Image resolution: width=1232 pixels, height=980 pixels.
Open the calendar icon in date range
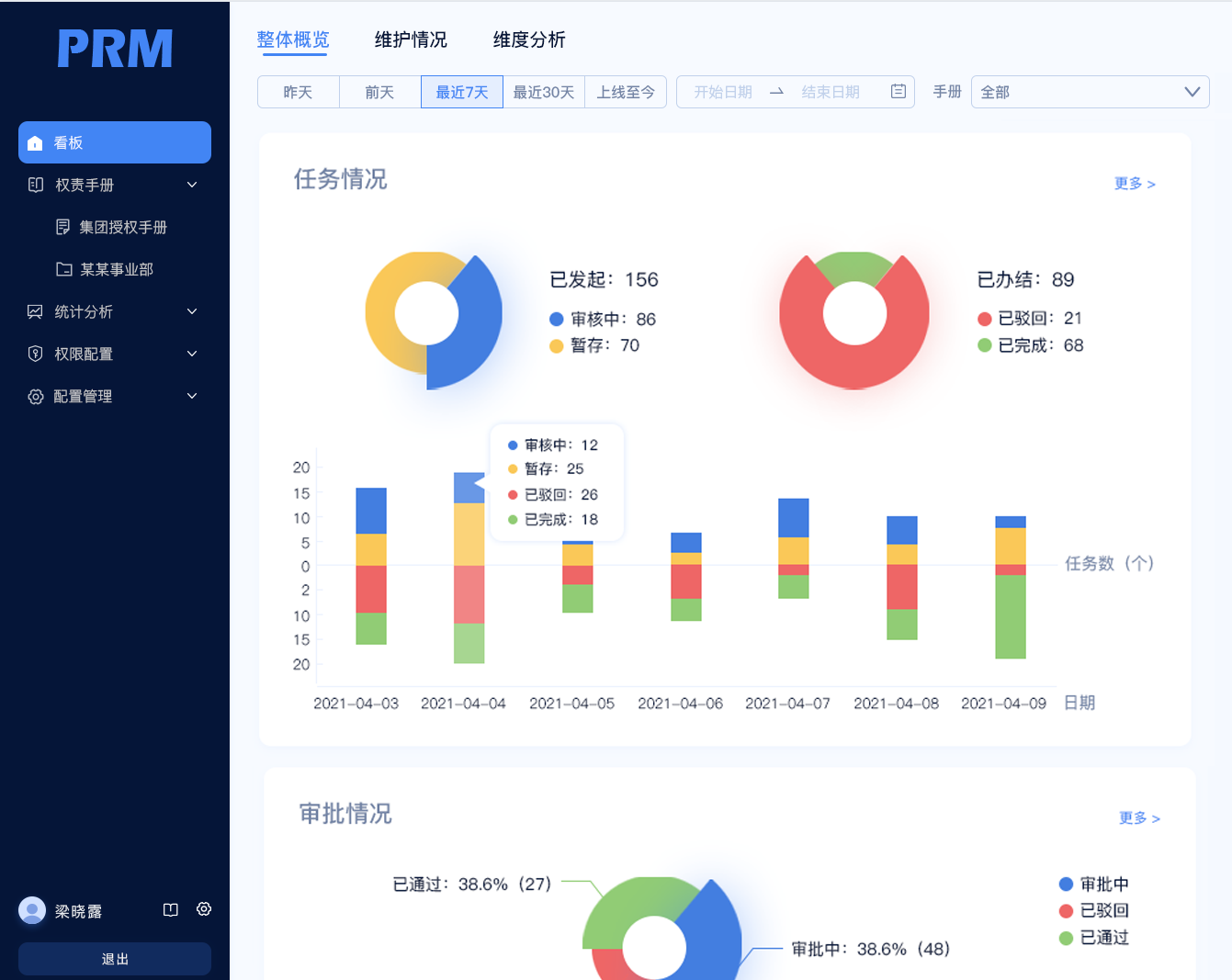tap(899, 91)
